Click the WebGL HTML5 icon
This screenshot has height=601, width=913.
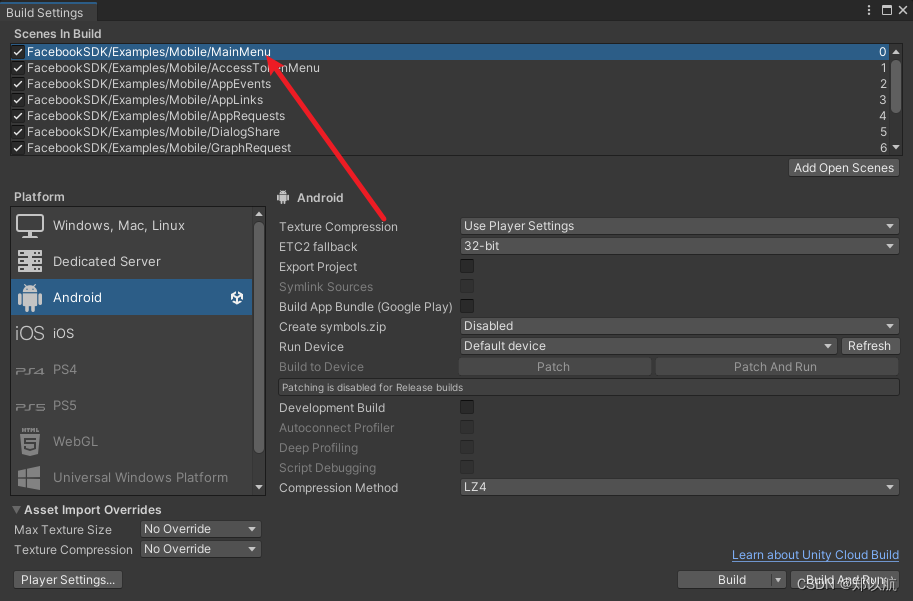[x=30, y=441]
